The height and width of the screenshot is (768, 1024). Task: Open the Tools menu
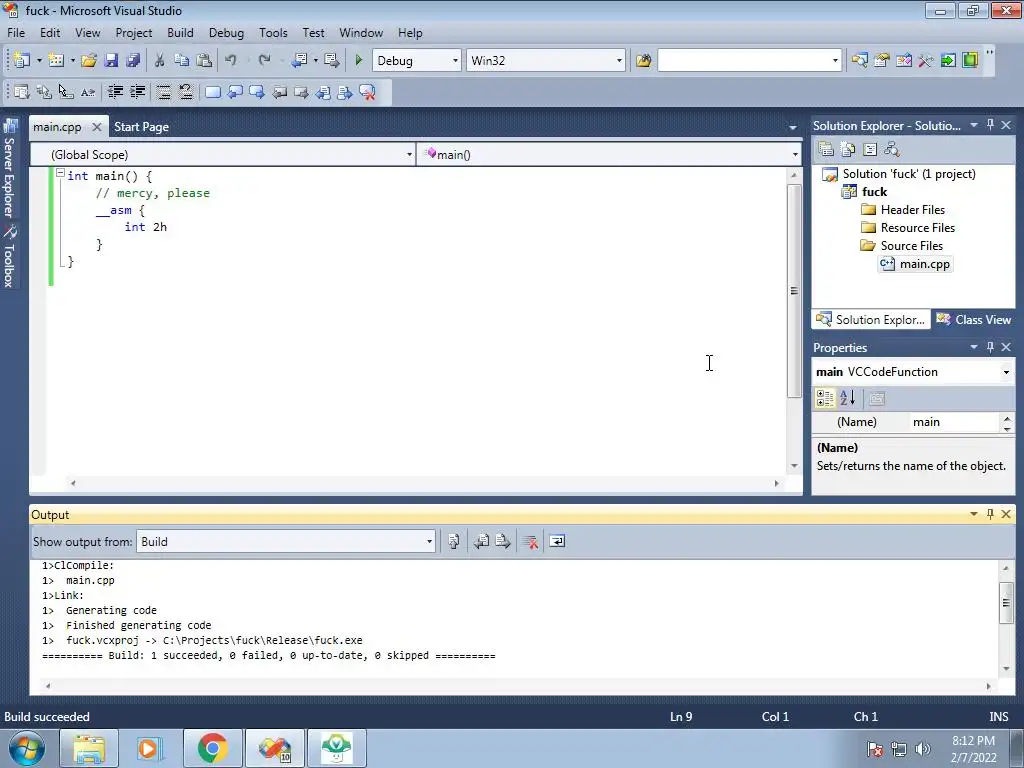point(273,33)
